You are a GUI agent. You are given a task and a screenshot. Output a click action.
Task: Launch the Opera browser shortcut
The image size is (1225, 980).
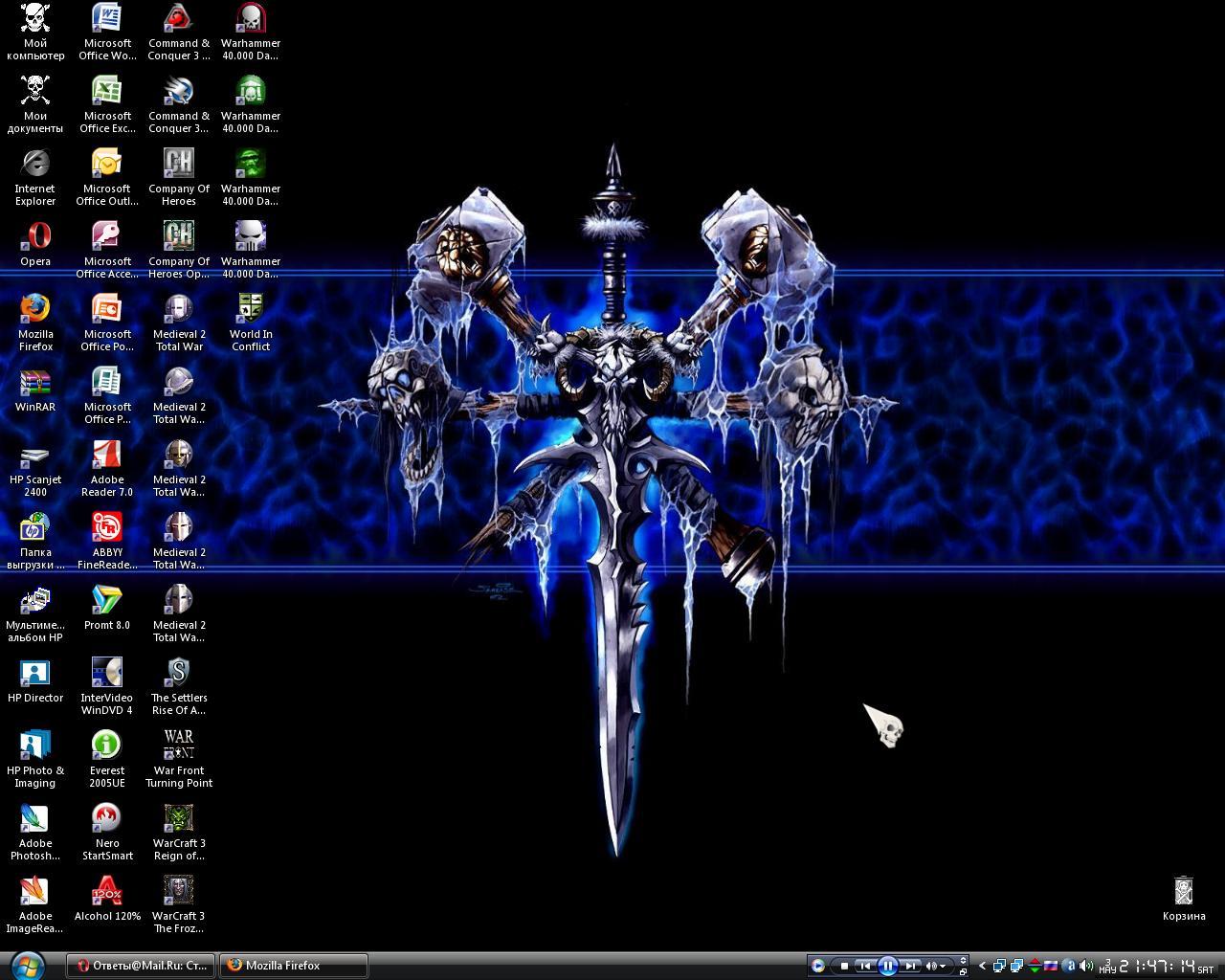35,244
